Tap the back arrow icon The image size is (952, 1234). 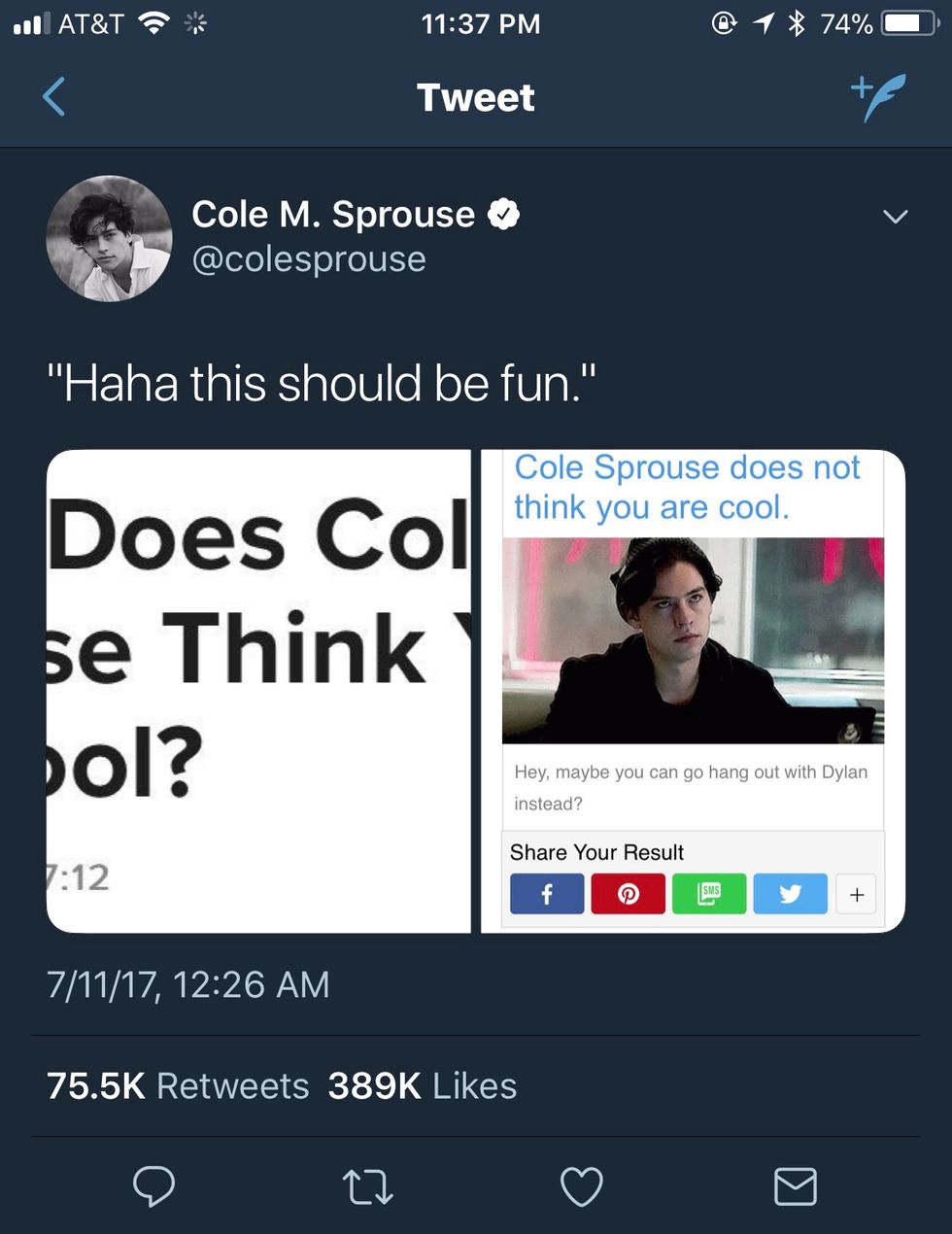[x=55, y=96]
